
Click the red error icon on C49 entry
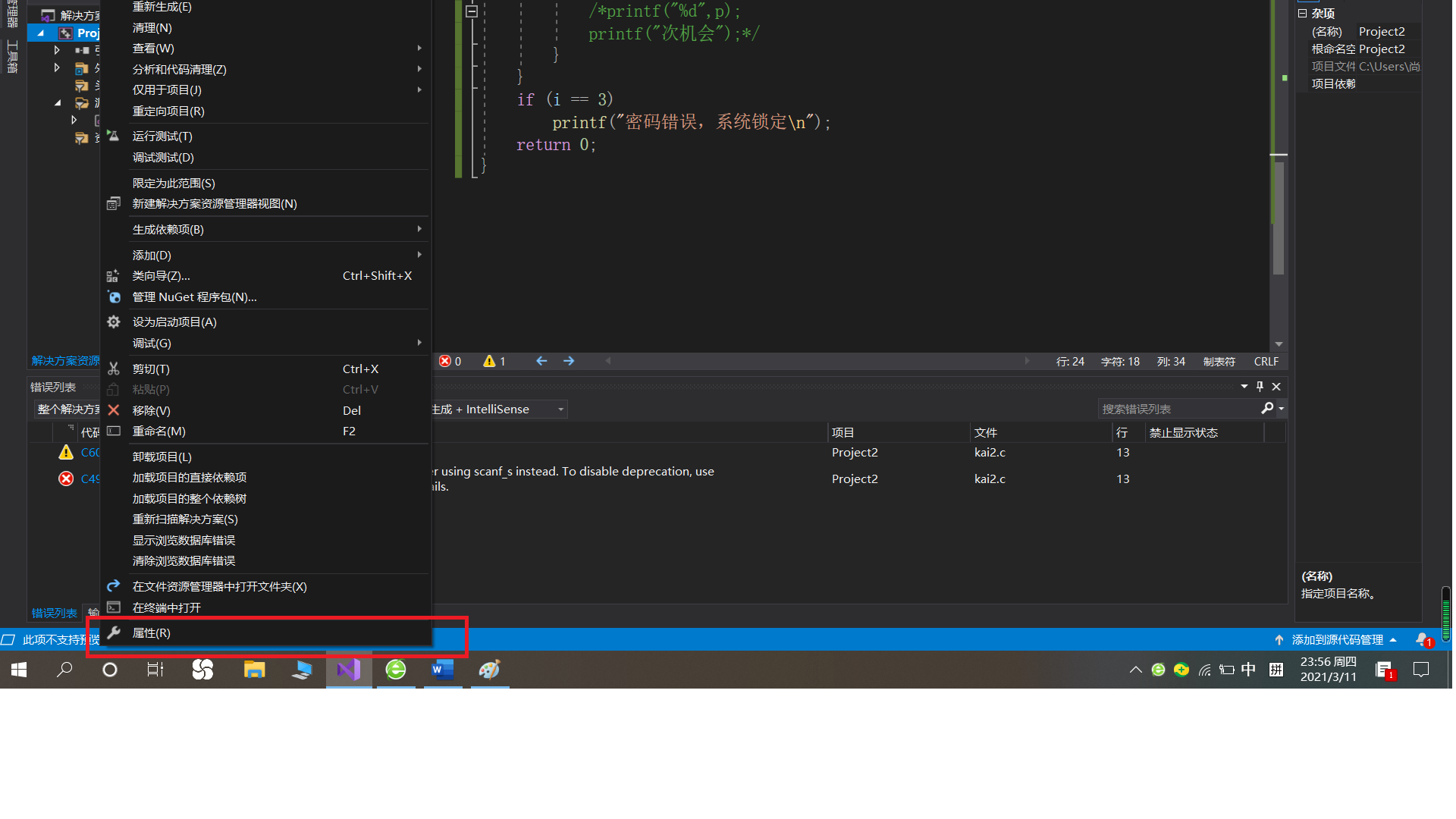pyautogui.click(x=65, y=479)
